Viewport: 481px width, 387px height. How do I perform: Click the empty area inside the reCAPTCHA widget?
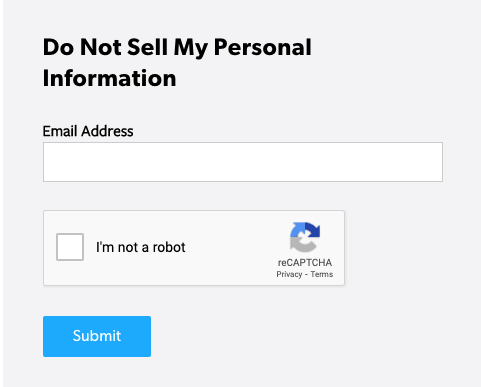pyautogui.click(x=230, y=247)
